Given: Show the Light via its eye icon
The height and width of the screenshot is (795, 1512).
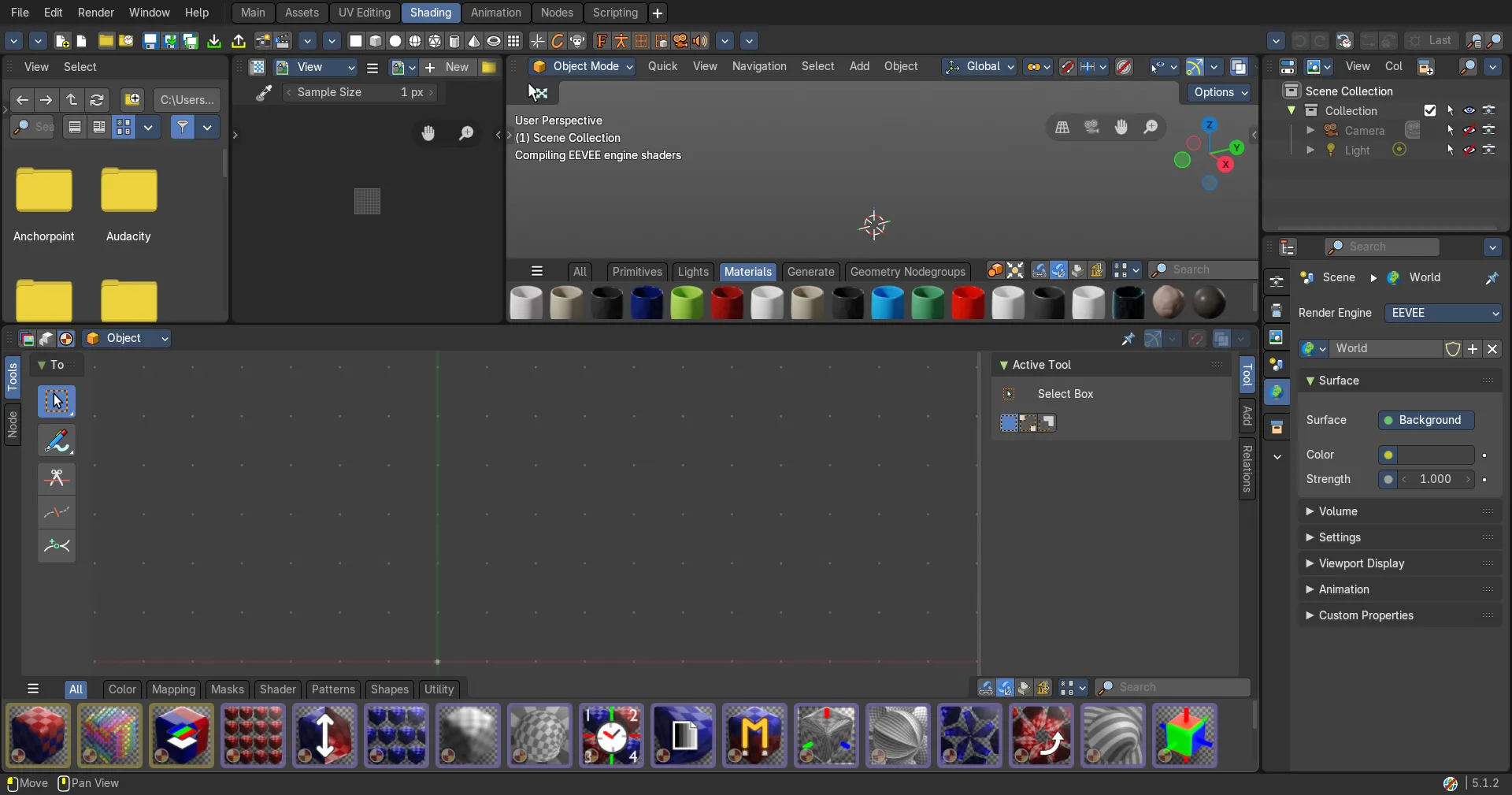Looking at the screenshot, I should click(x=1469, y=150).
